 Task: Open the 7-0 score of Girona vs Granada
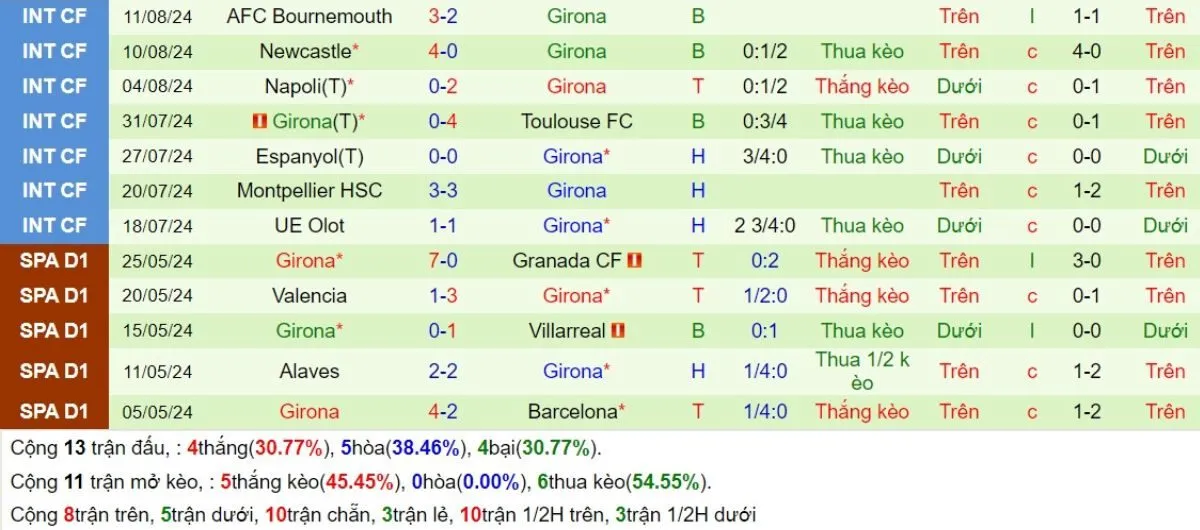coord(443,261)
